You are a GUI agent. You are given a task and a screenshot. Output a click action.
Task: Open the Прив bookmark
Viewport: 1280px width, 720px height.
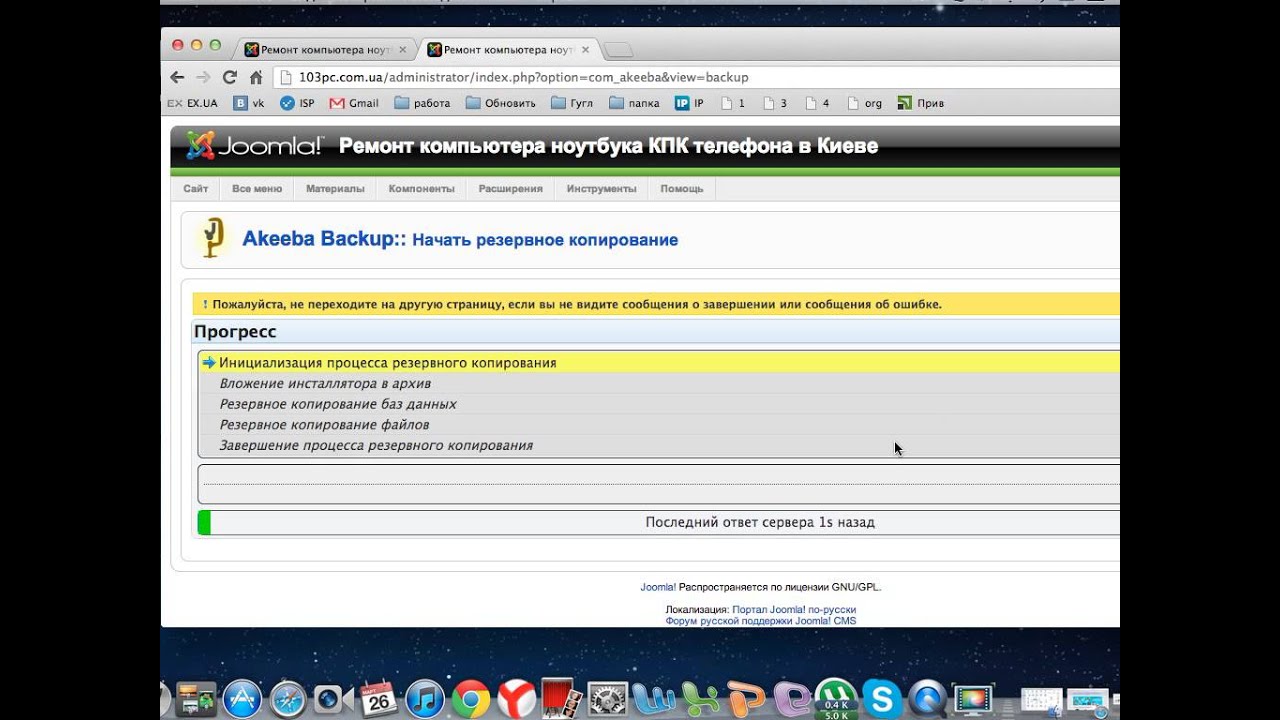[x=921, y=103]
